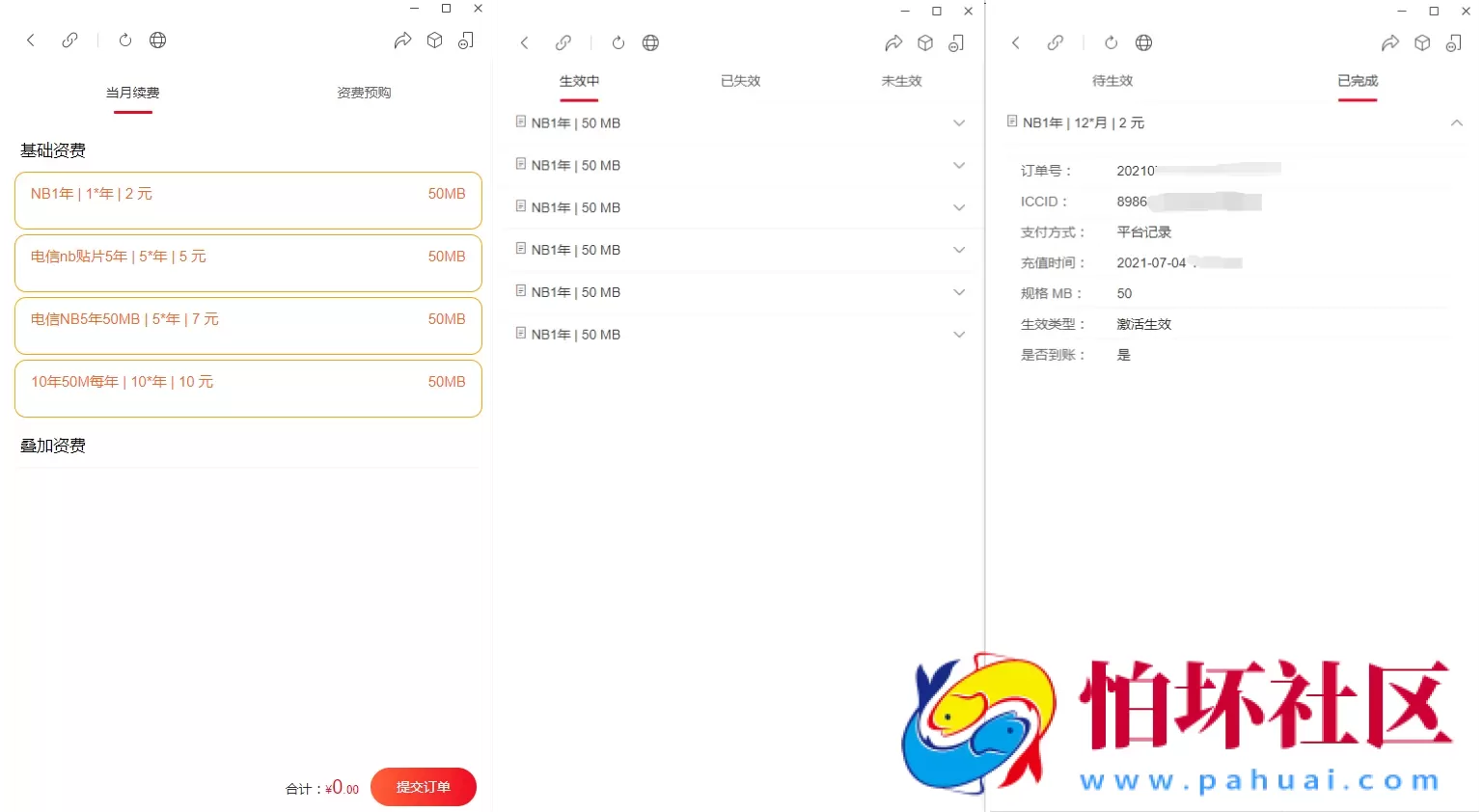The image size is (1483, 812).
Task: Select the link icon in the left toolbar
Action: pos(69,40)
